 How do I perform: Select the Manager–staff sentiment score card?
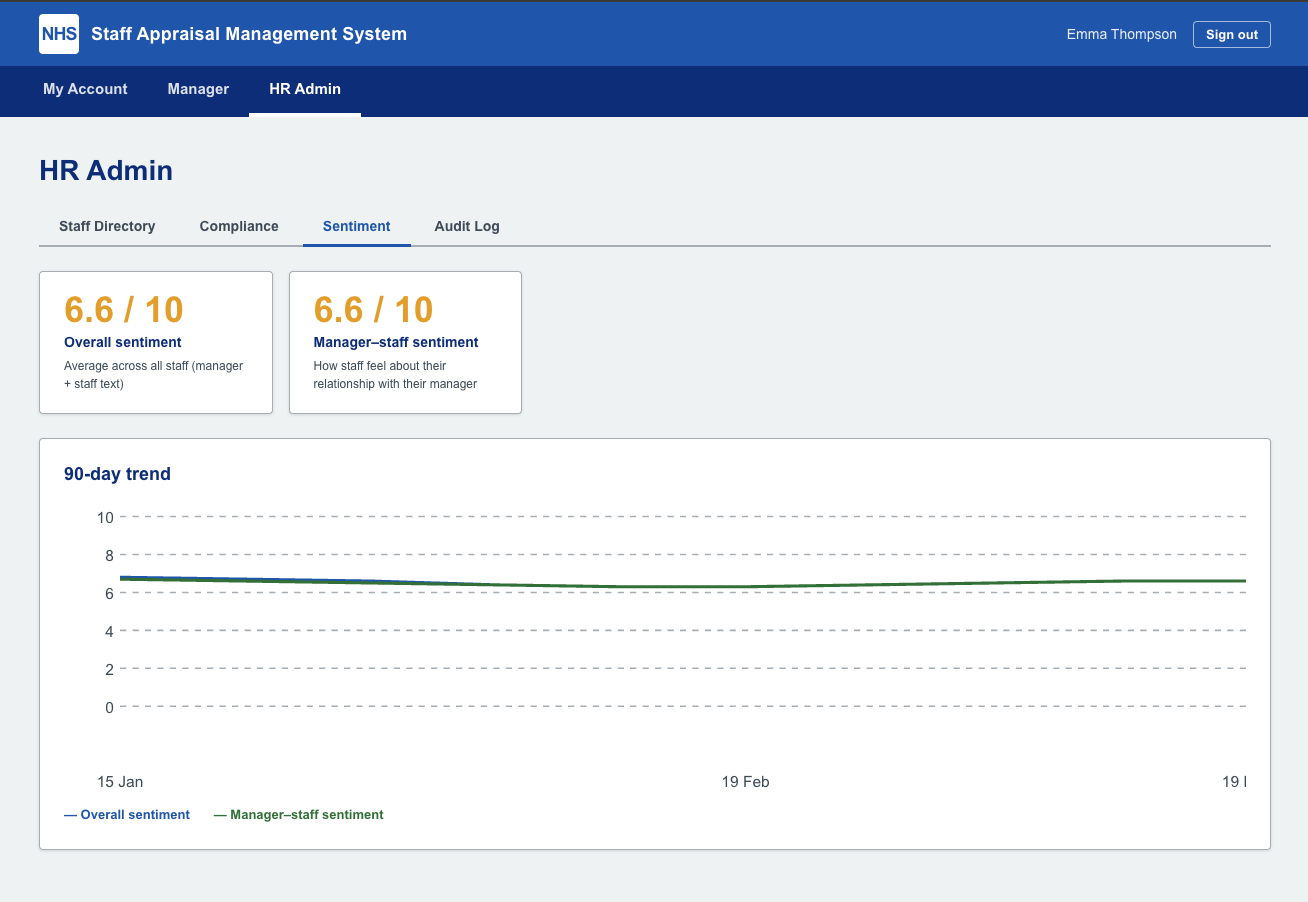tap(405, 342)
